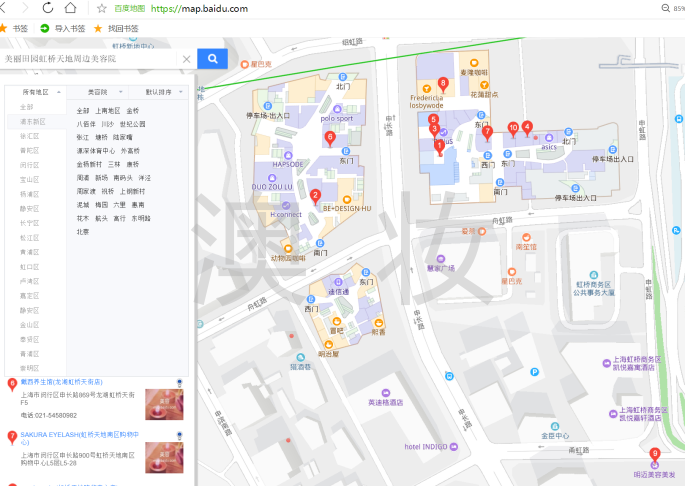Select red map marker number 2
685x486 pixels.
(x=316, y=196)
